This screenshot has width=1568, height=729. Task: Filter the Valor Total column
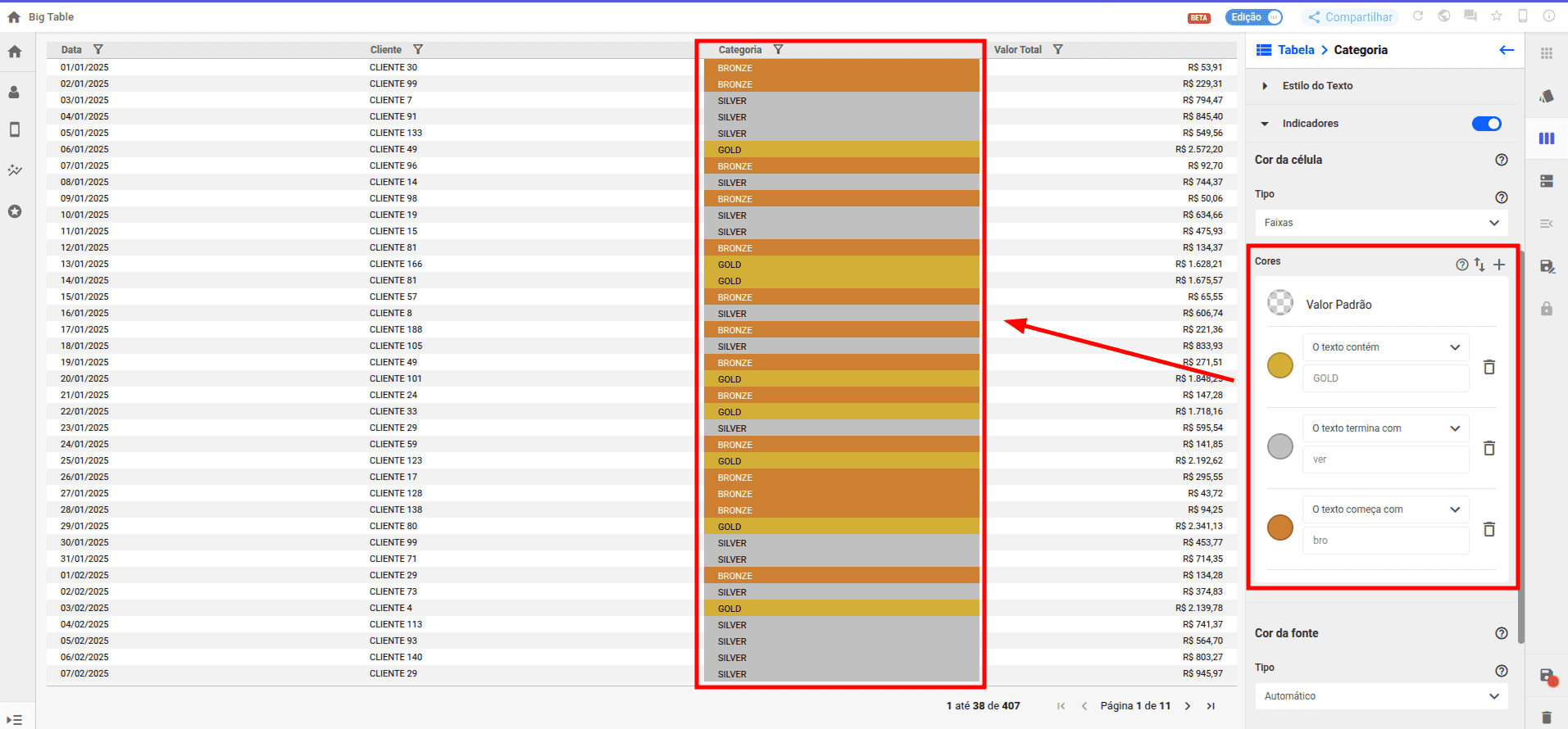tap(1058, 50)
